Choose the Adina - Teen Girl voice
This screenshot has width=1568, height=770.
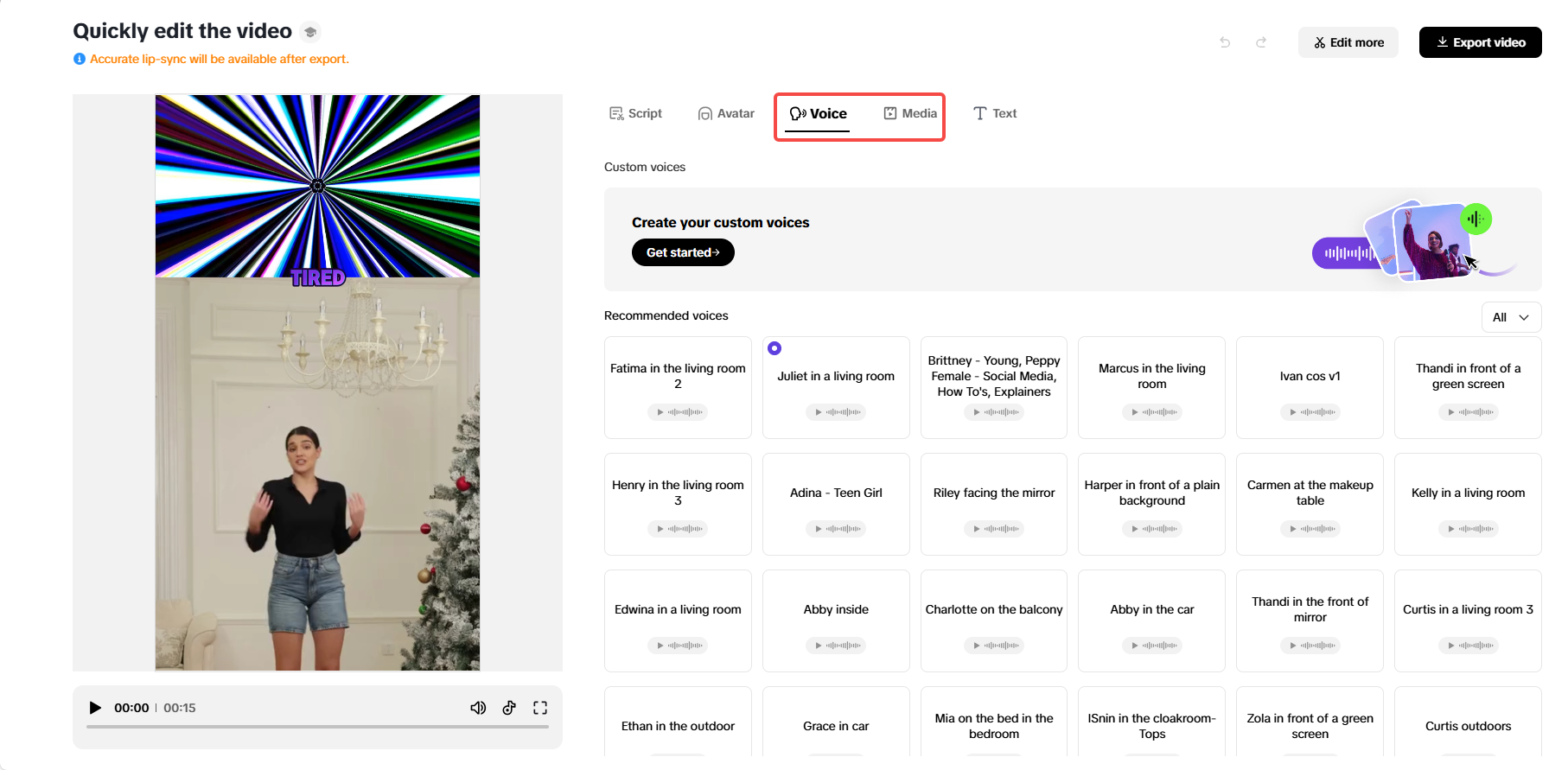click(836, 504)
